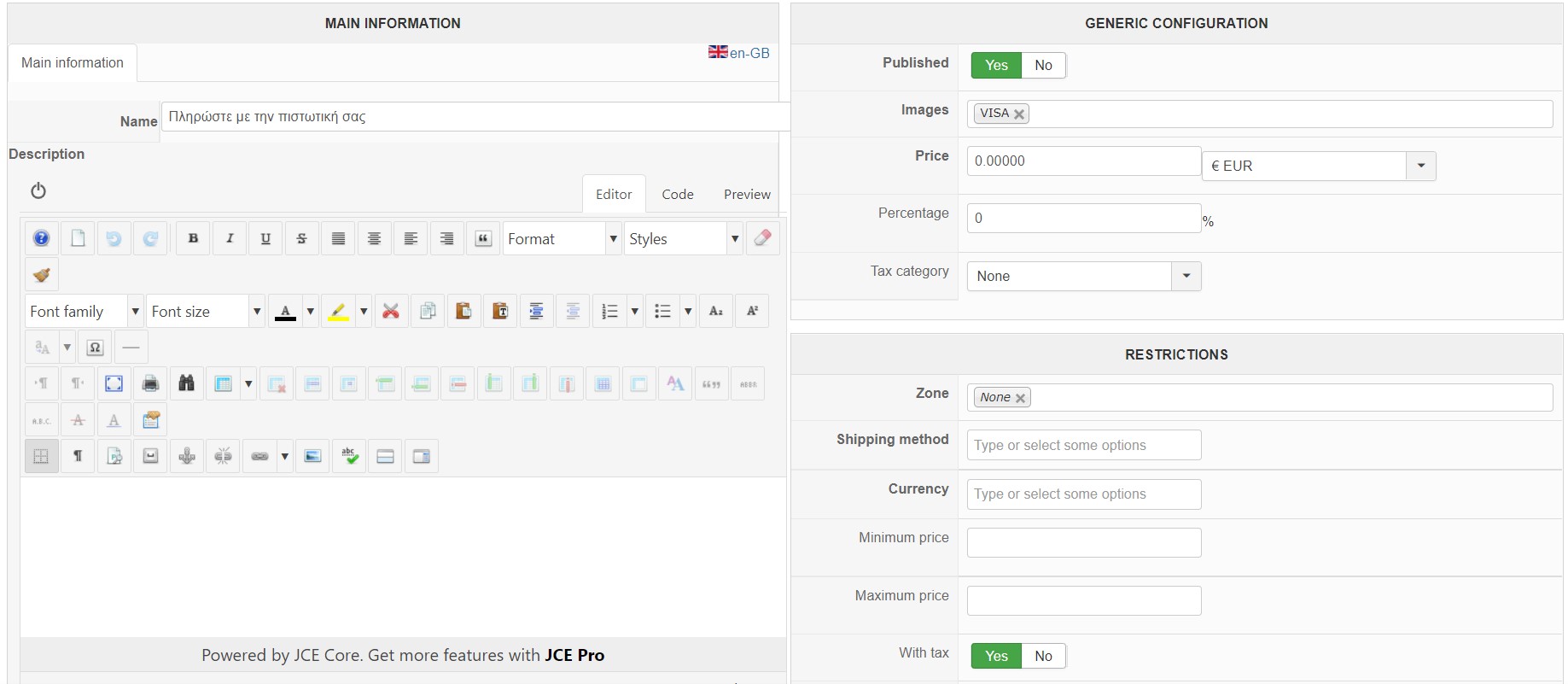Image resolution: width=1568 pixels, height=684 pixels.
Task: Click the print icon in the editor toolbar
Action: 150,383
